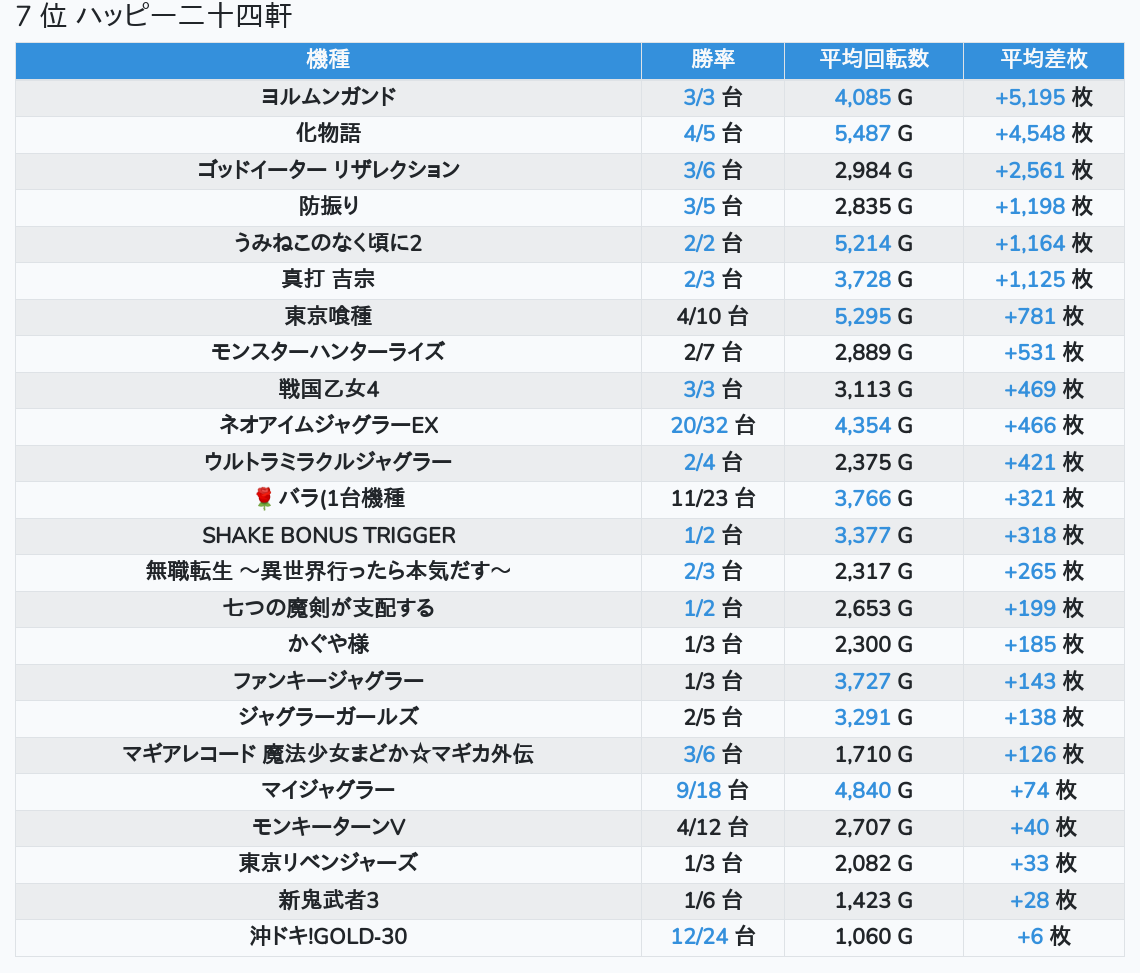Viewport: 1140px width, 973px height.
Task: Click the マイジャグラー machine name
Action: click(x=328, y=790)
